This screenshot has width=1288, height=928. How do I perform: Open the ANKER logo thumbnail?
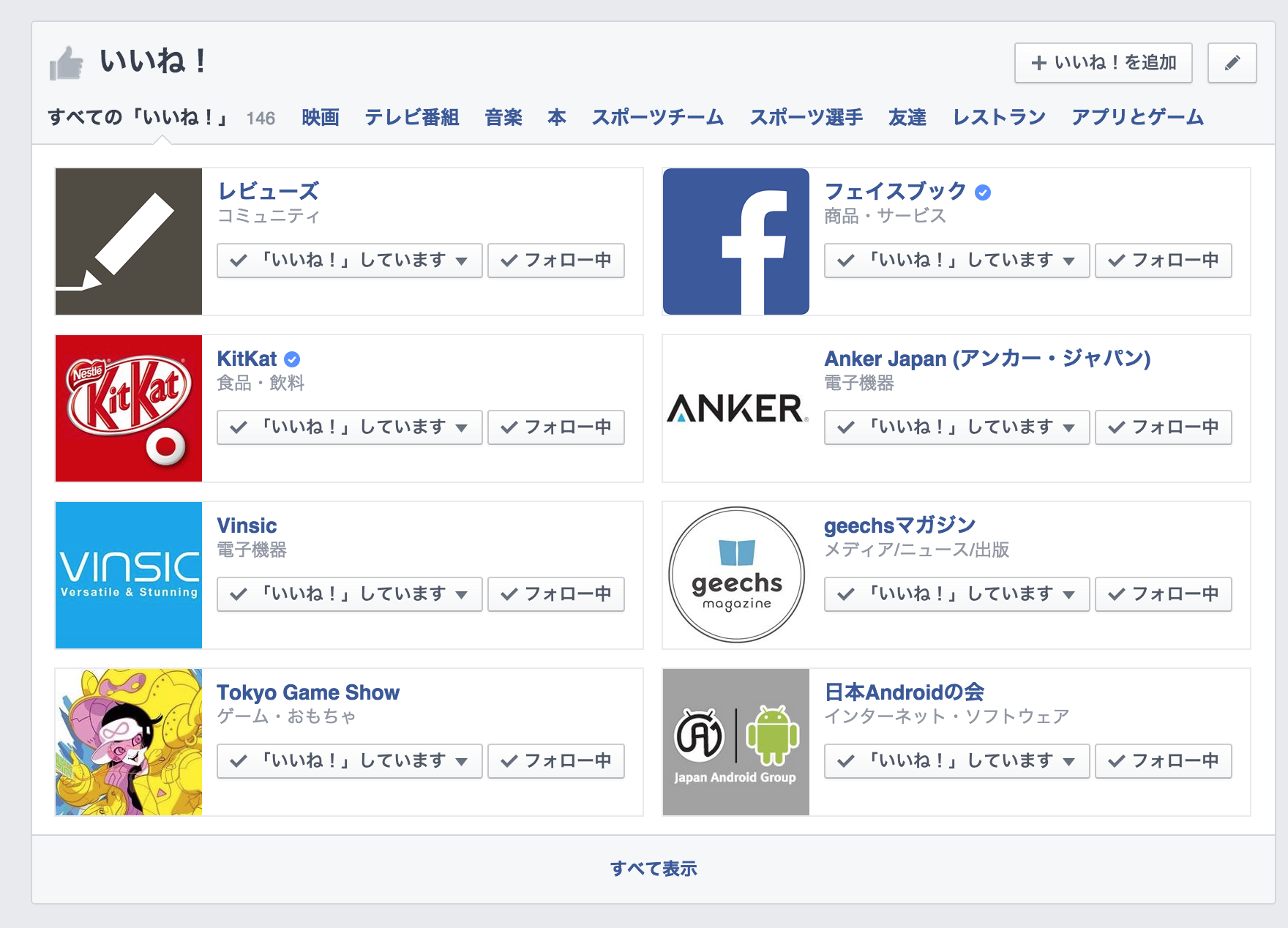(736, 408)
